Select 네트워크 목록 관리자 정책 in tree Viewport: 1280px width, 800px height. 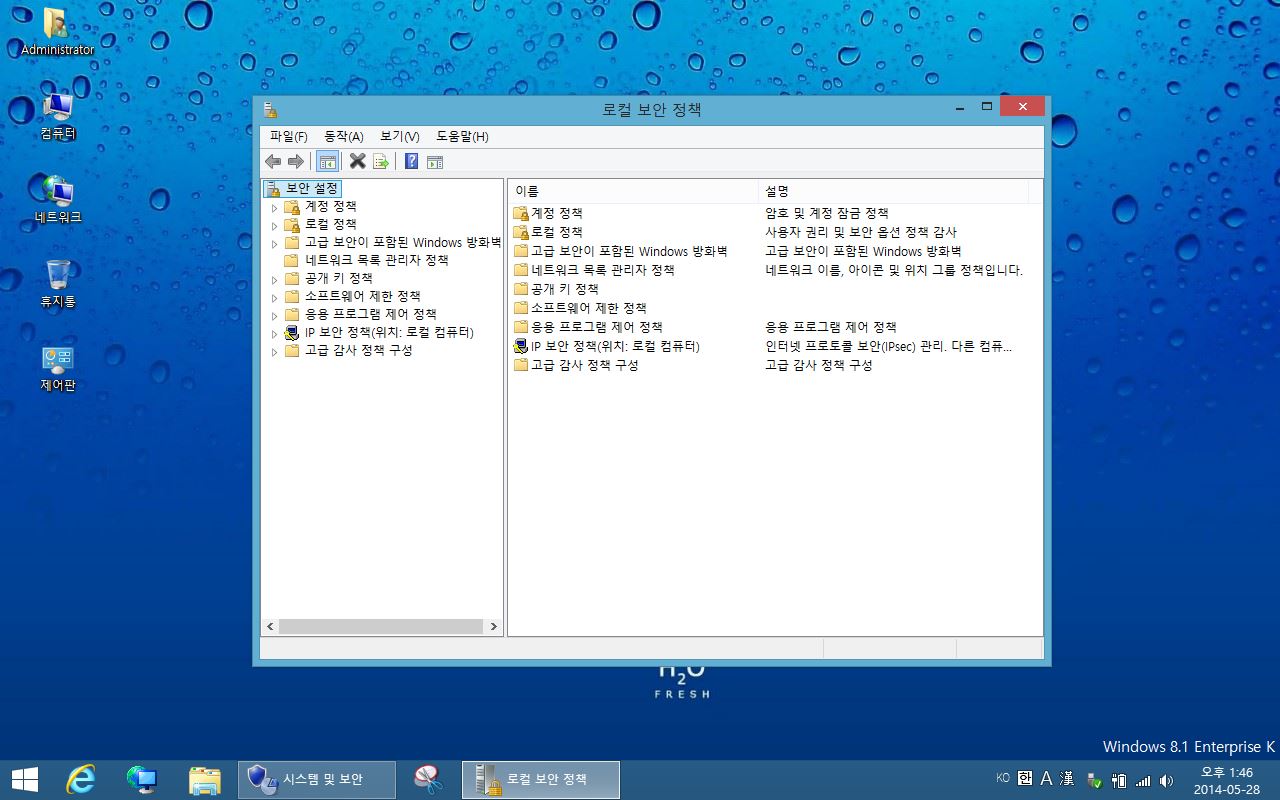coord(376,260)
